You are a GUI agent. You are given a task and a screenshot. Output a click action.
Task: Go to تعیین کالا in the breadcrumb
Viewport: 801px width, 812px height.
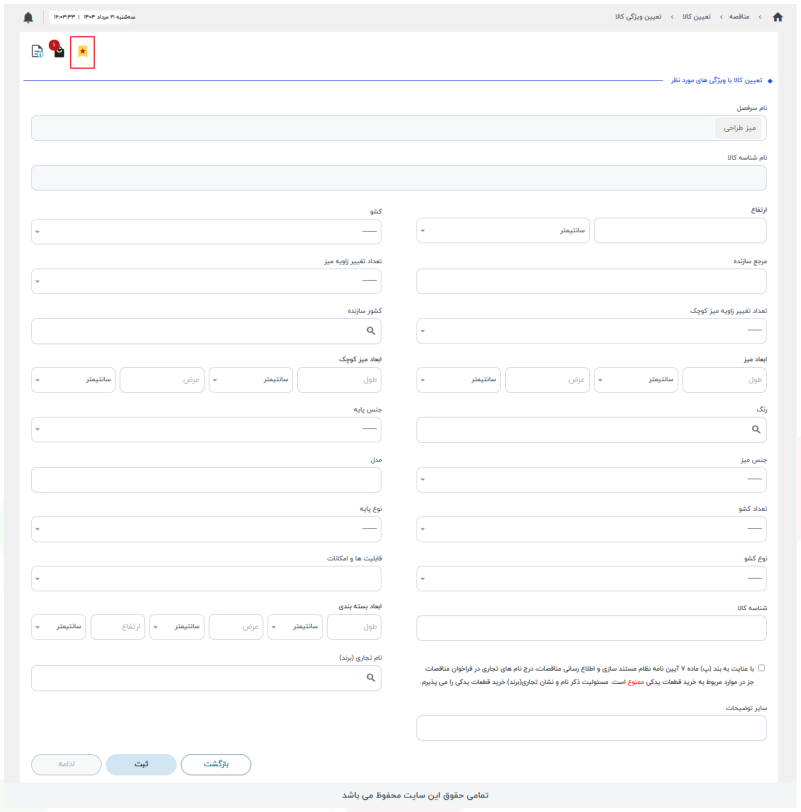[x=696, y=17]
